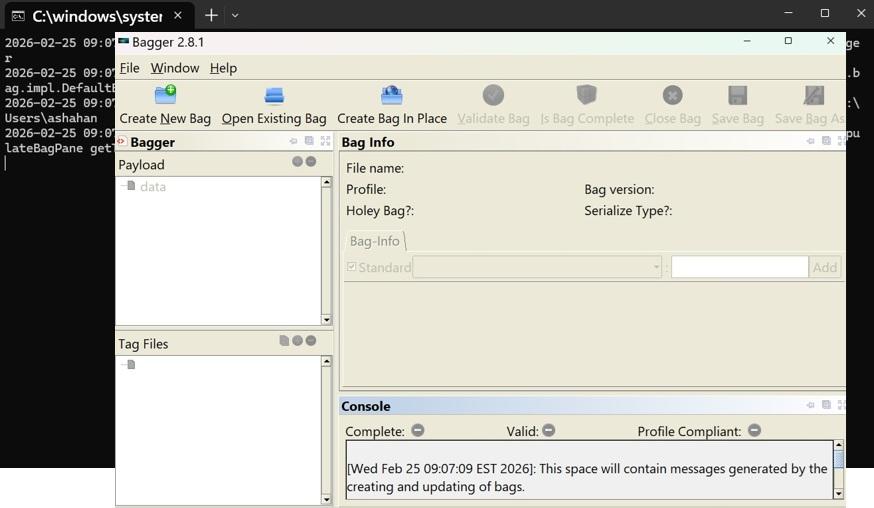
Task: Click the new file icon in Tag Files header
Action: tap(284, 340)
